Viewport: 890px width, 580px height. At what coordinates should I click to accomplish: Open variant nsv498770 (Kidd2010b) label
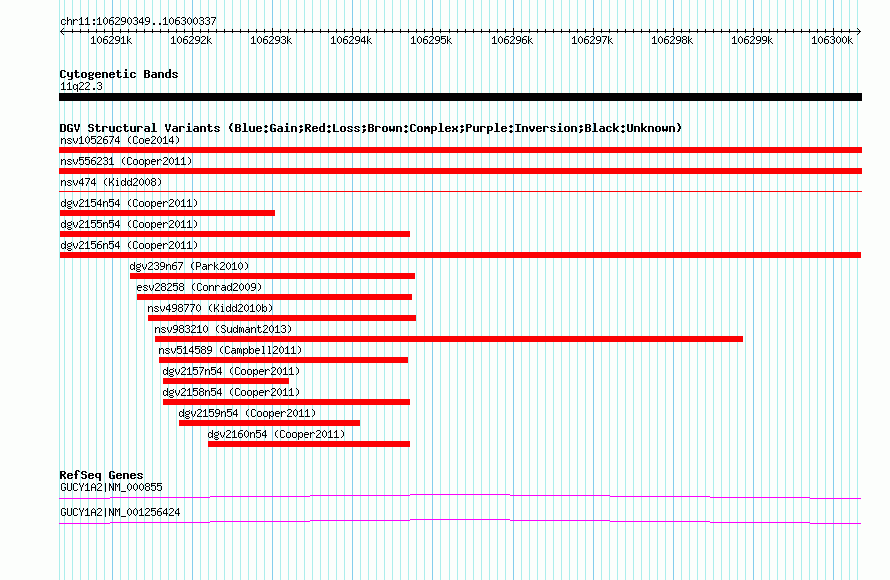coord(210,308)
